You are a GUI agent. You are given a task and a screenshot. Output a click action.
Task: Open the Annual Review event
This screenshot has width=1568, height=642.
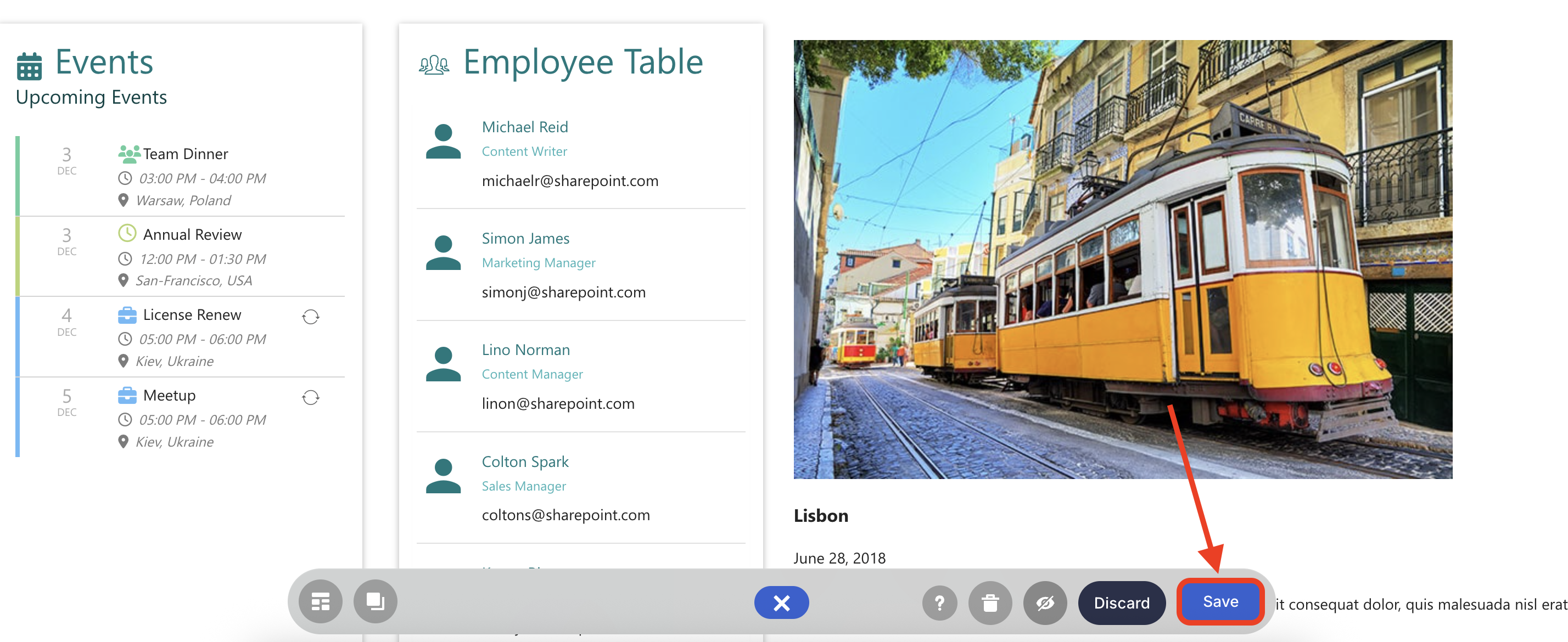[x=192, y=234]
